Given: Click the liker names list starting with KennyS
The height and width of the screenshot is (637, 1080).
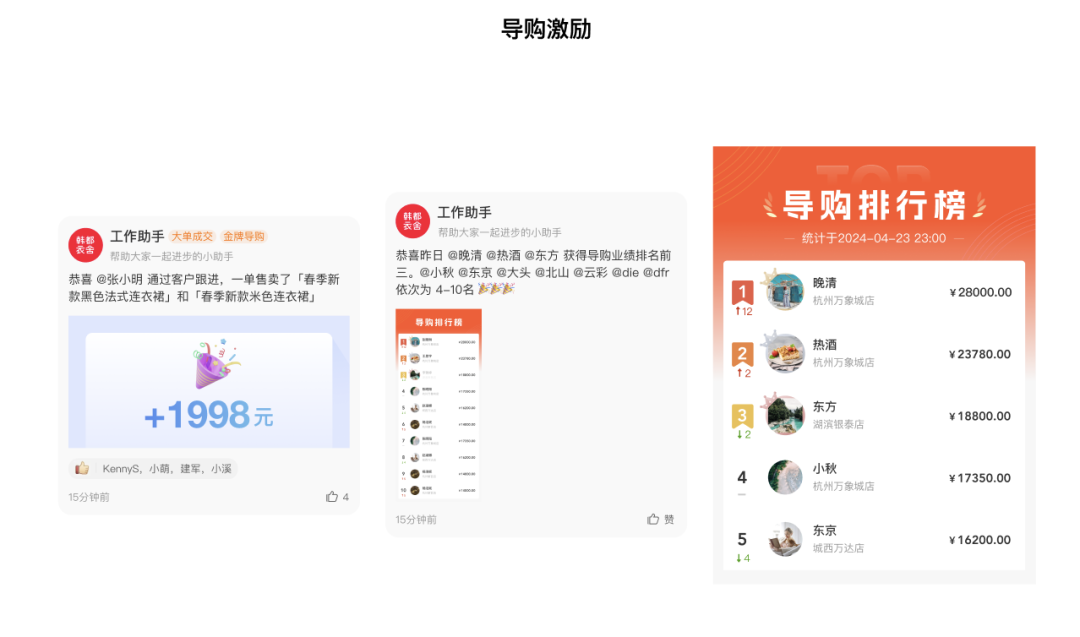Looking at the screenshot, I should pos(166,468).
